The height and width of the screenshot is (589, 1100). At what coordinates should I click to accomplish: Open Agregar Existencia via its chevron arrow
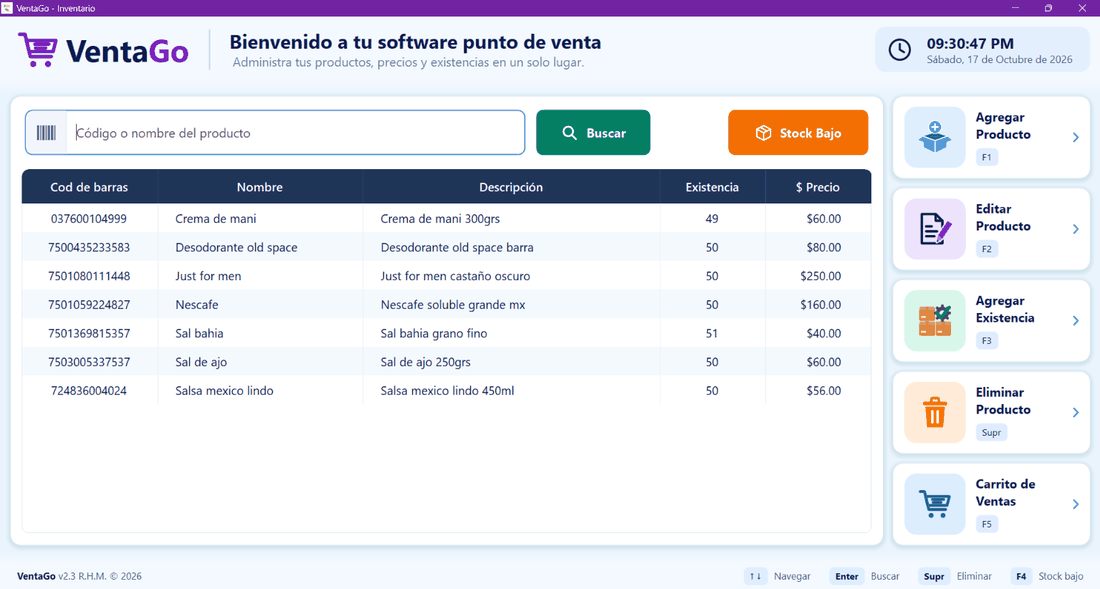pyautogui.click(x=1075, y=320)
